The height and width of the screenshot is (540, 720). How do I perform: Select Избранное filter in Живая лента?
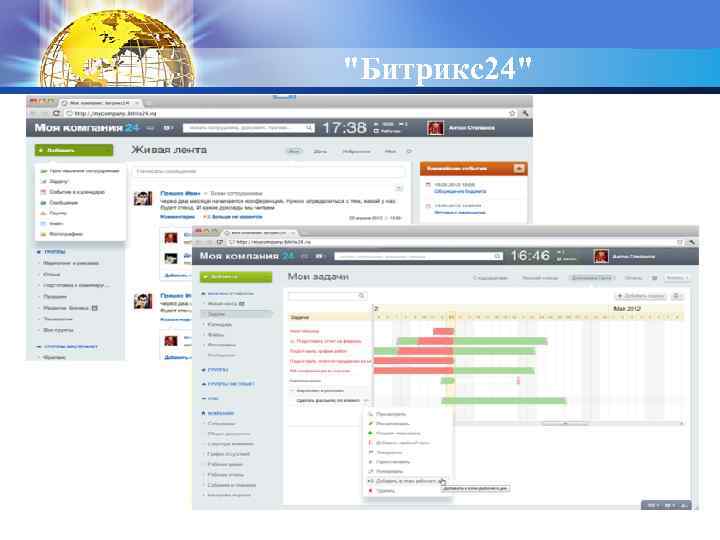click(356, 151)
